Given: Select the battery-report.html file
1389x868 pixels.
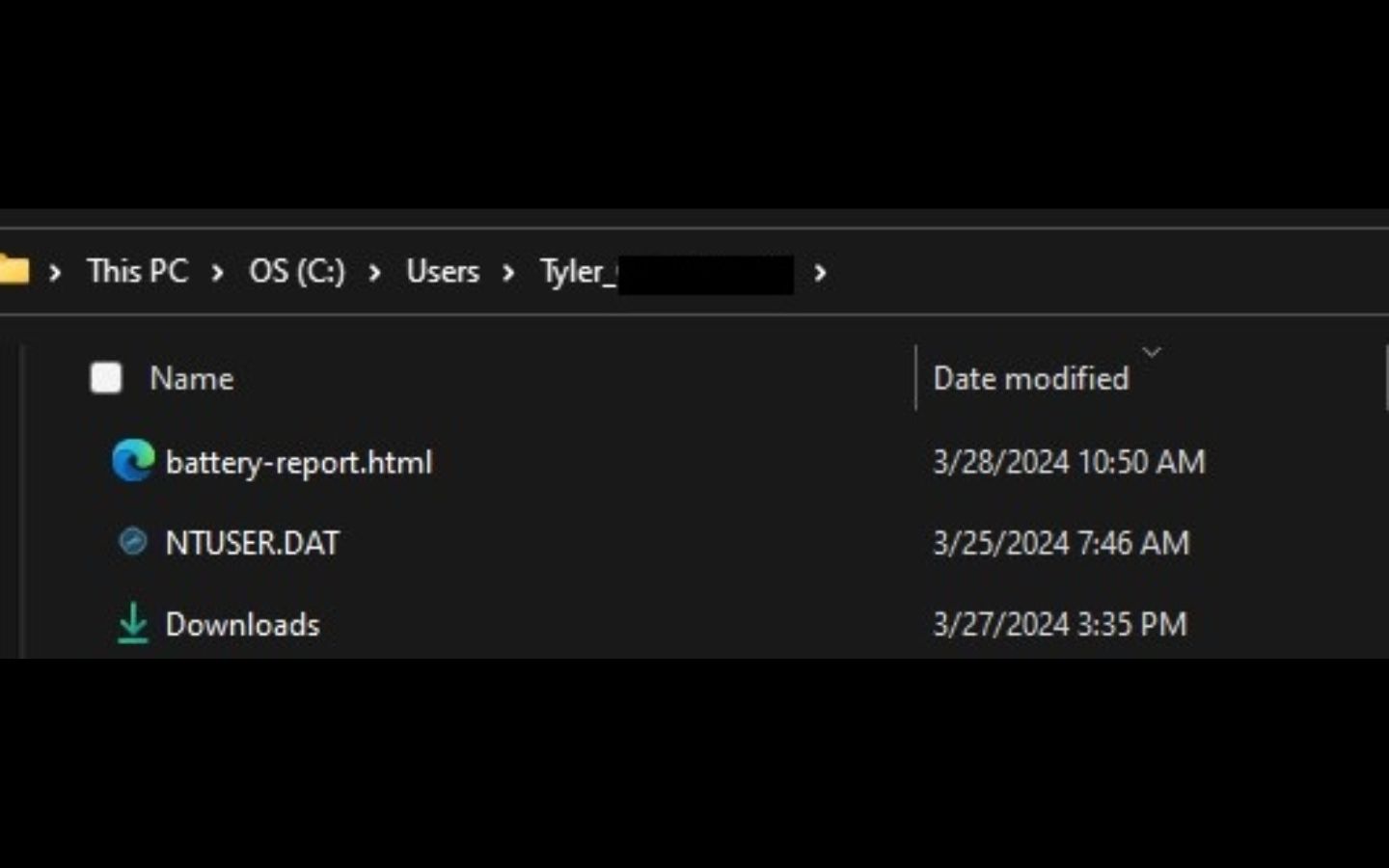Looking at the screenshot, I should point(299,462).
